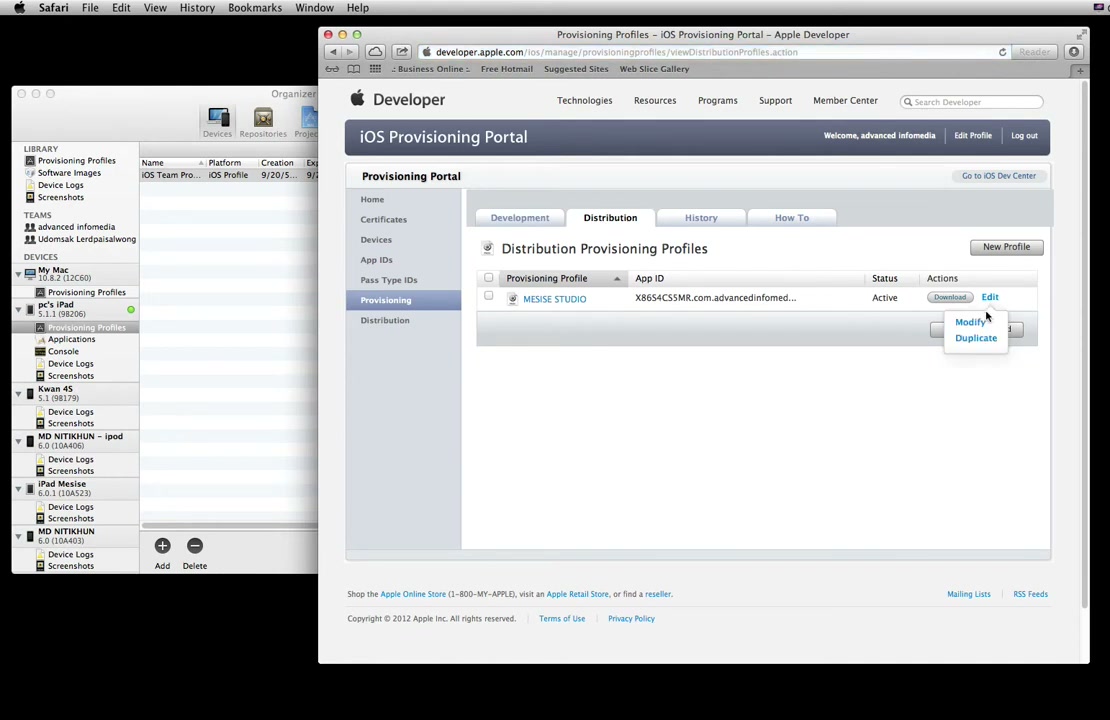Open Repositories in Organizer toolbar
The height and width of the screenshot is (720, 1110).
pyautogui.click(x=263, y=122)
